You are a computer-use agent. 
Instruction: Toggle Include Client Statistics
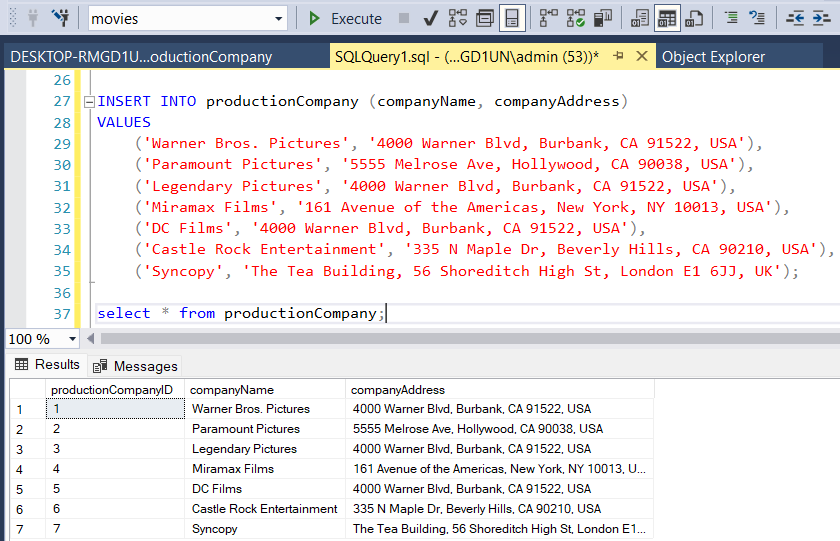pos(603,18)
